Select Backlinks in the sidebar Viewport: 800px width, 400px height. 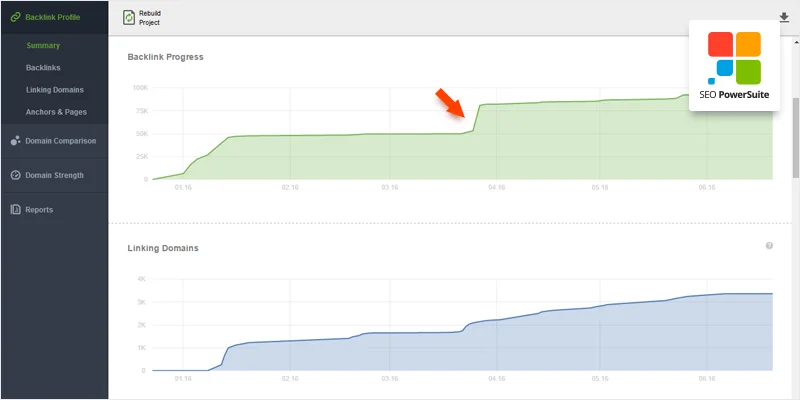coord(44,67)
